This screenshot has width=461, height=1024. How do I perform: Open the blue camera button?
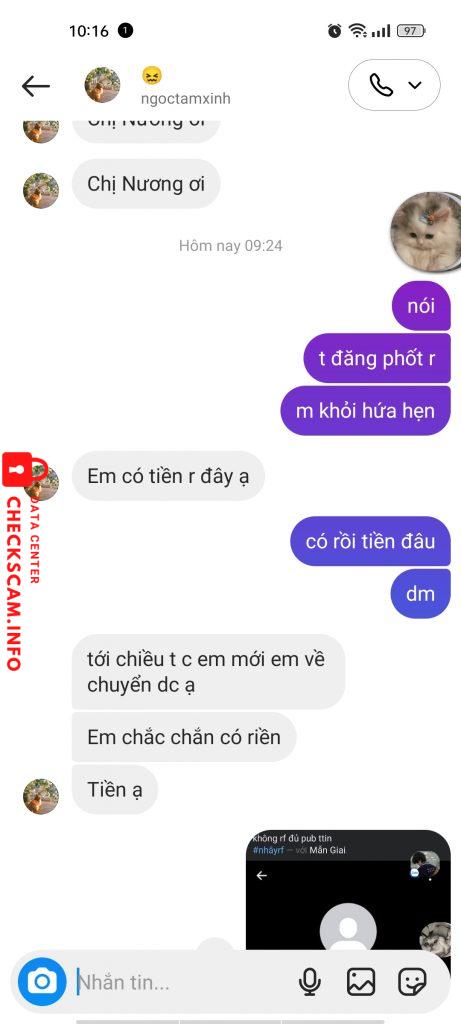tap(42, 981)
